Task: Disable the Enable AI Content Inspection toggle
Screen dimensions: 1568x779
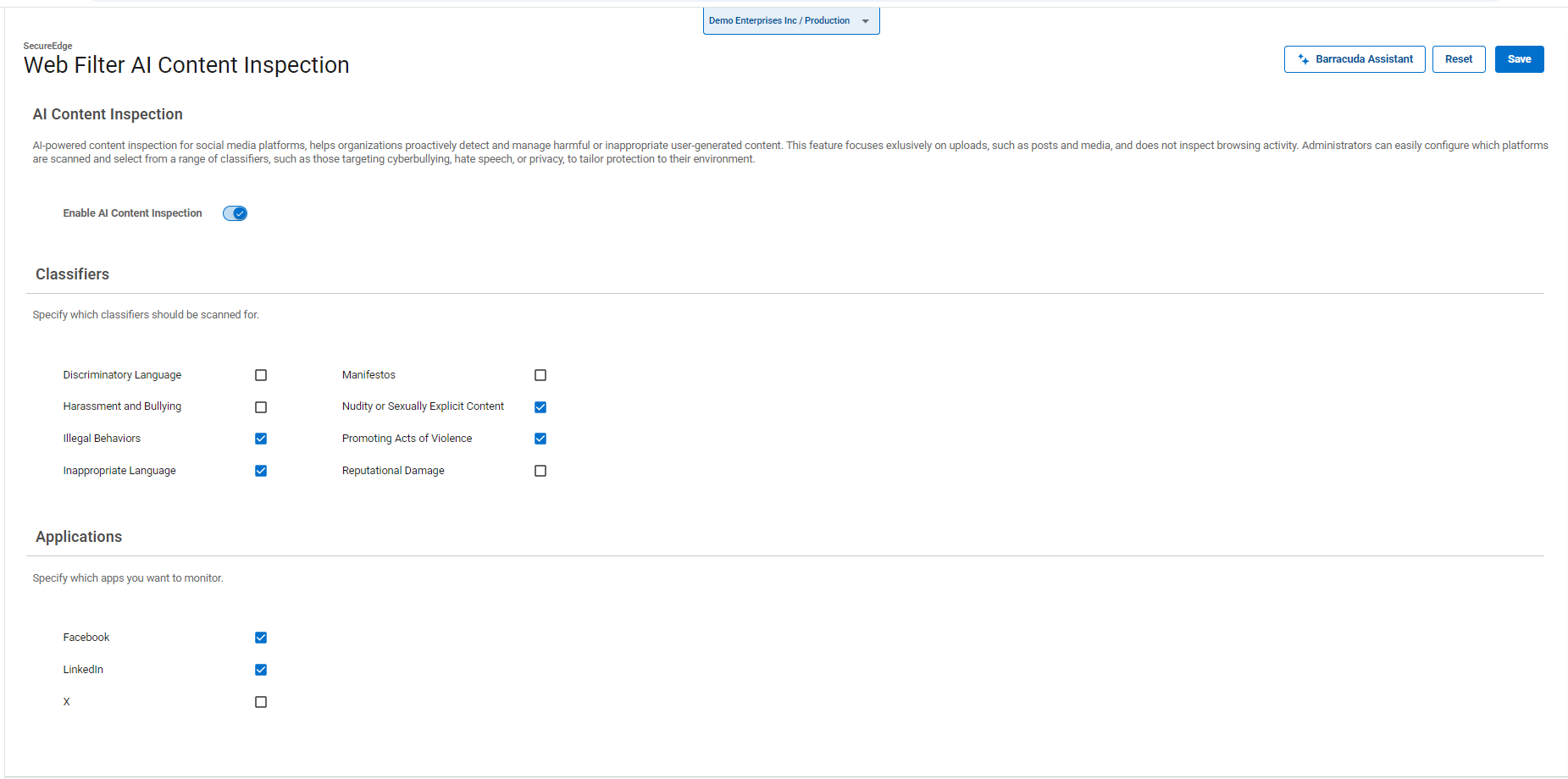Action: [x=235, y=213]
